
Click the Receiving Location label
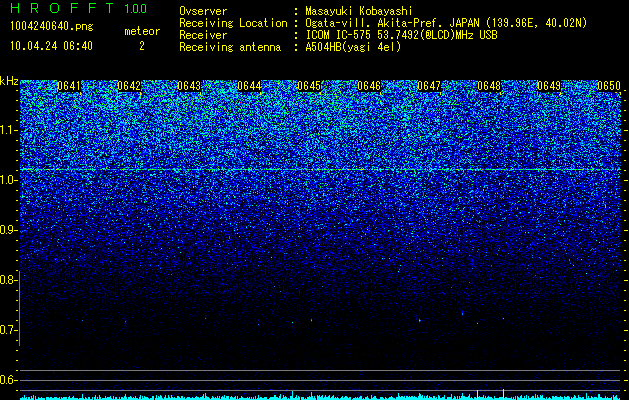pos(233,23)
